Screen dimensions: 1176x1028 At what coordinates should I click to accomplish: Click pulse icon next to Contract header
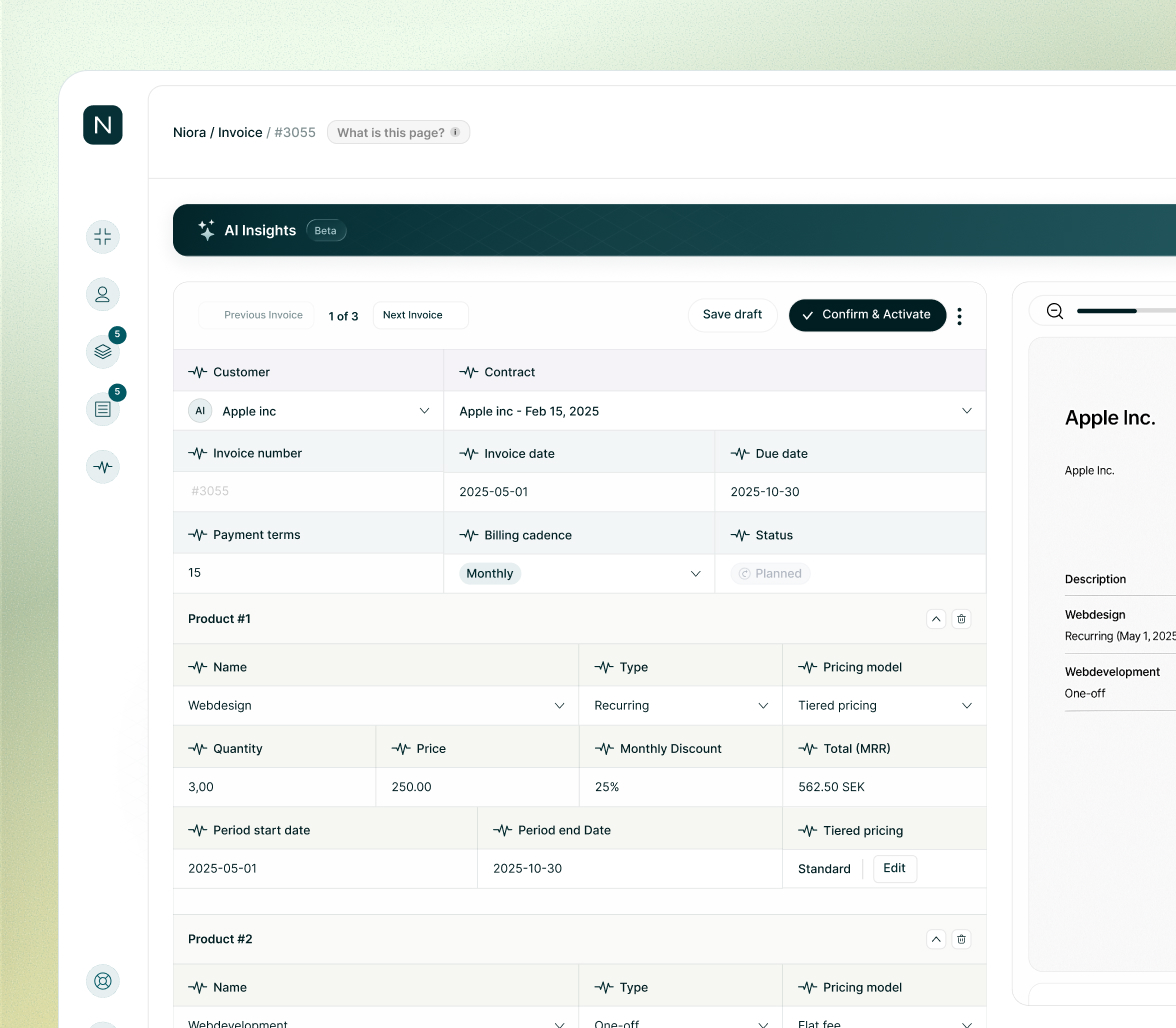469,372
